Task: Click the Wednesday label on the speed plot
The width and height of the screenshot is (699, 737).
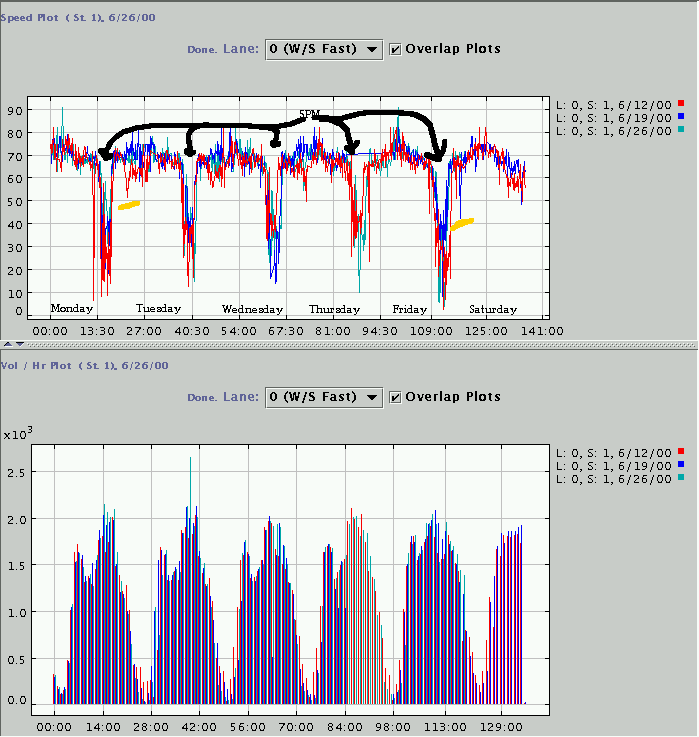Action: click(x=252, y=309)
